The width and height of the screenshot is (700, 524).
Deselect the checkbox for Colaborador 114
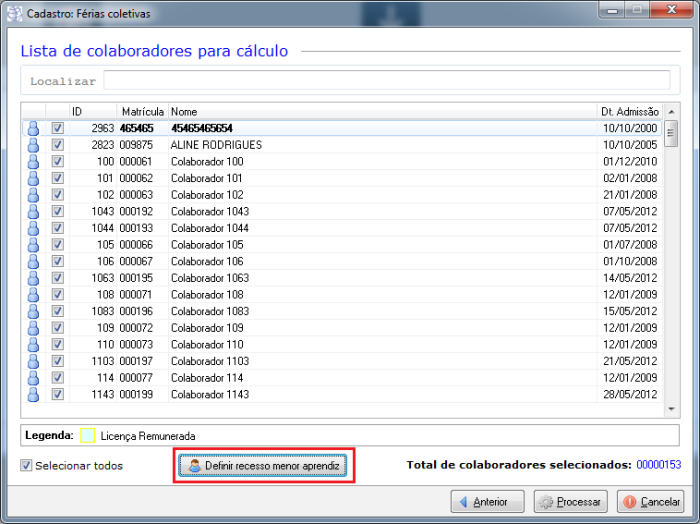pos(57,378)
